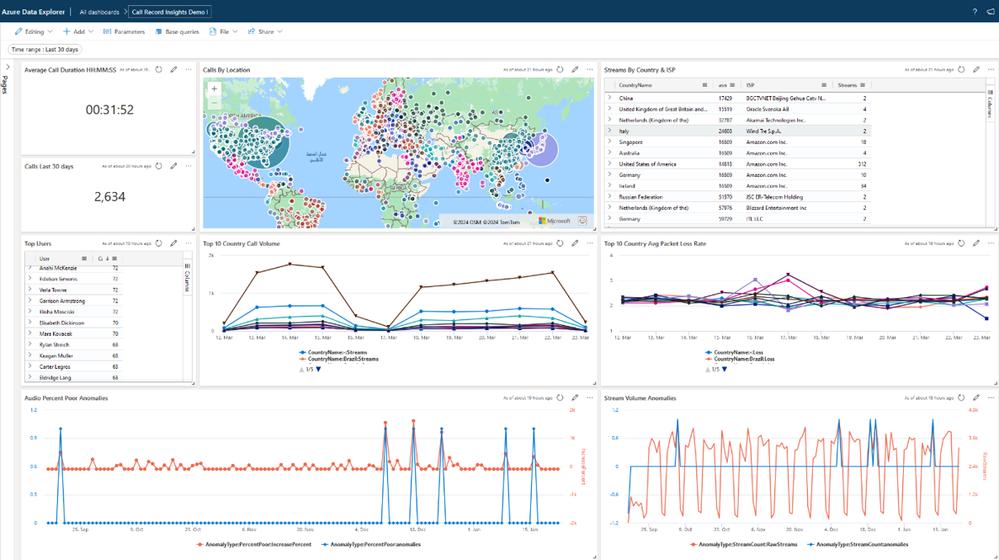Refresh the Top 10 Country Call Volume tile

pyautogui.click(x=560, y=243)
